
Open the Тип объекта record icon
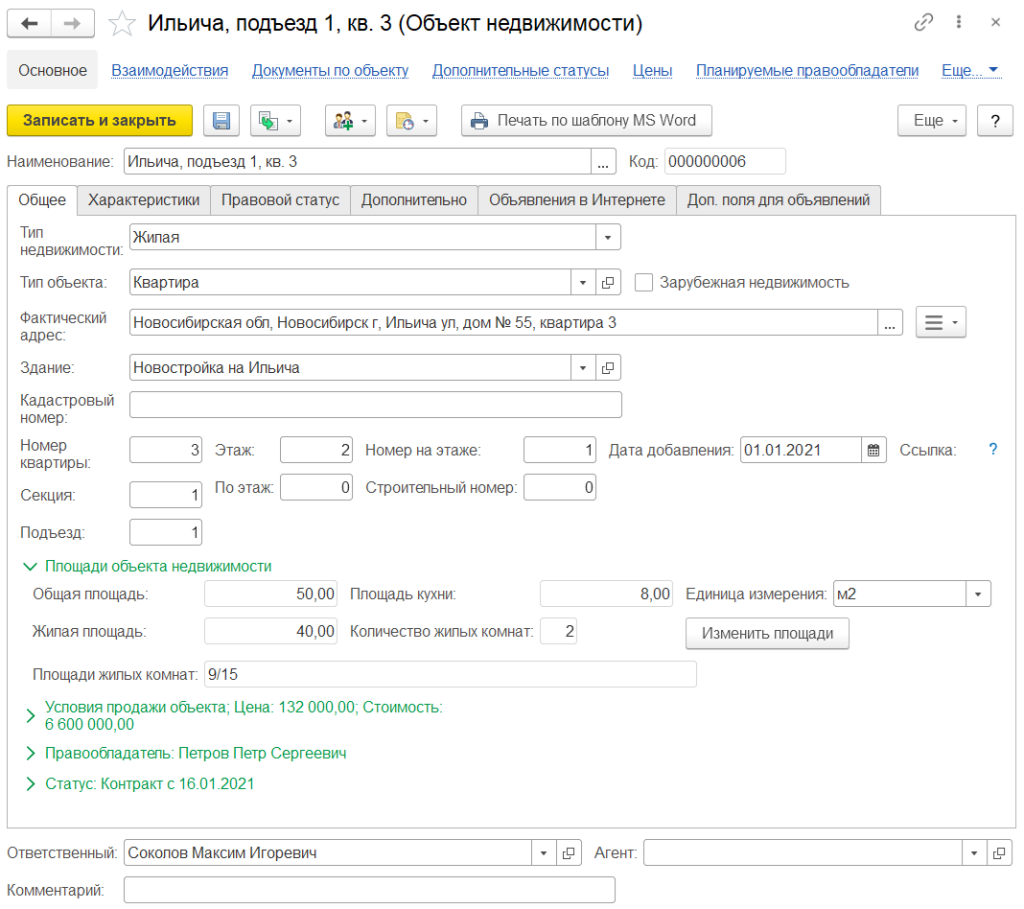[608, 283]
